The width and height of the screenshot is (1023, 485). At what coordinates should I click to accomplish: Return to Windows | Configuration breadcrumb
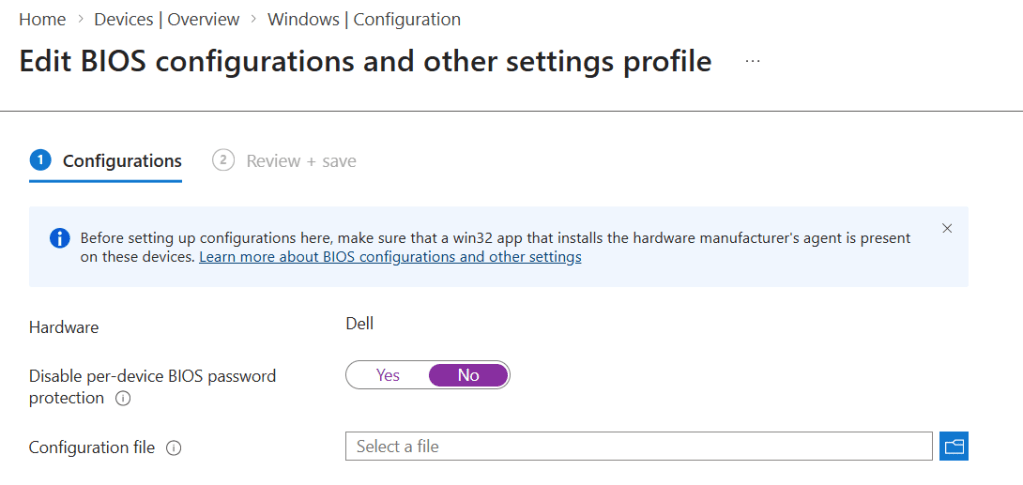(x=364, y=20)
